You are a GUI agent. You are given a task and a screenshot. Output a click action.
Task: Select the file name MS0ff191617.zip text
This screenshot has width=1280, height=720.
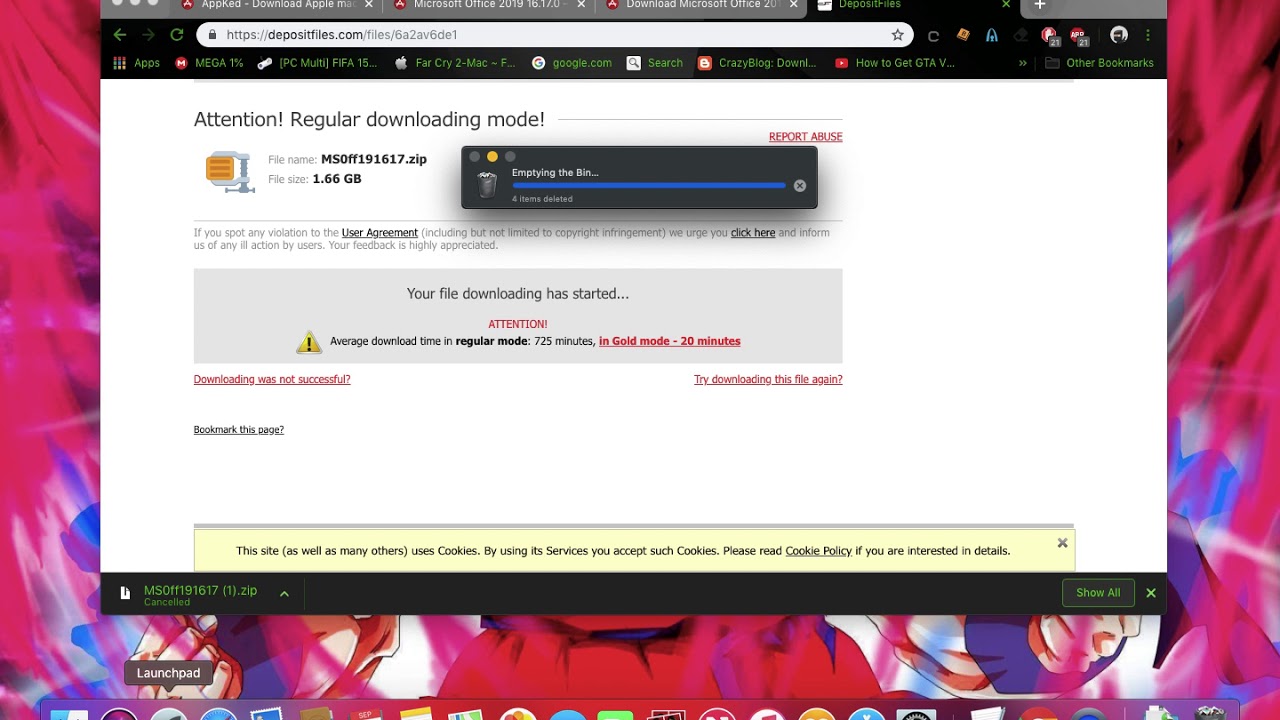[x=374, y=160]
